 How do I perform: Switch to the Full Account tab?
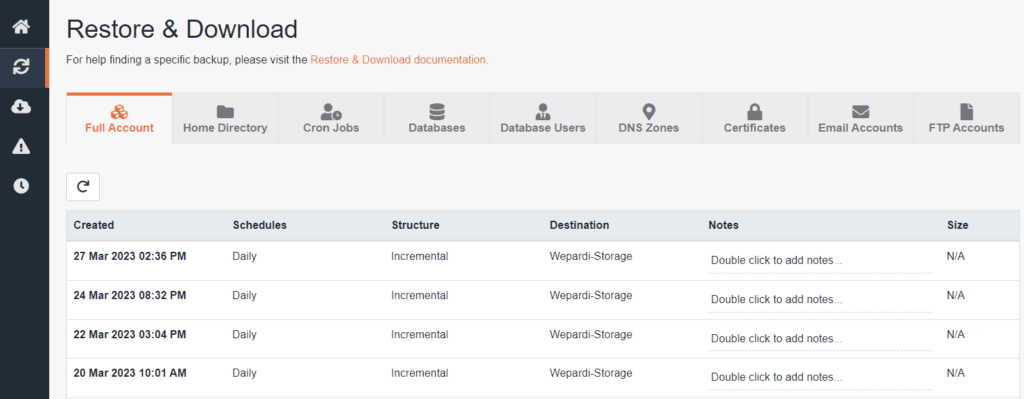point(120,118)
